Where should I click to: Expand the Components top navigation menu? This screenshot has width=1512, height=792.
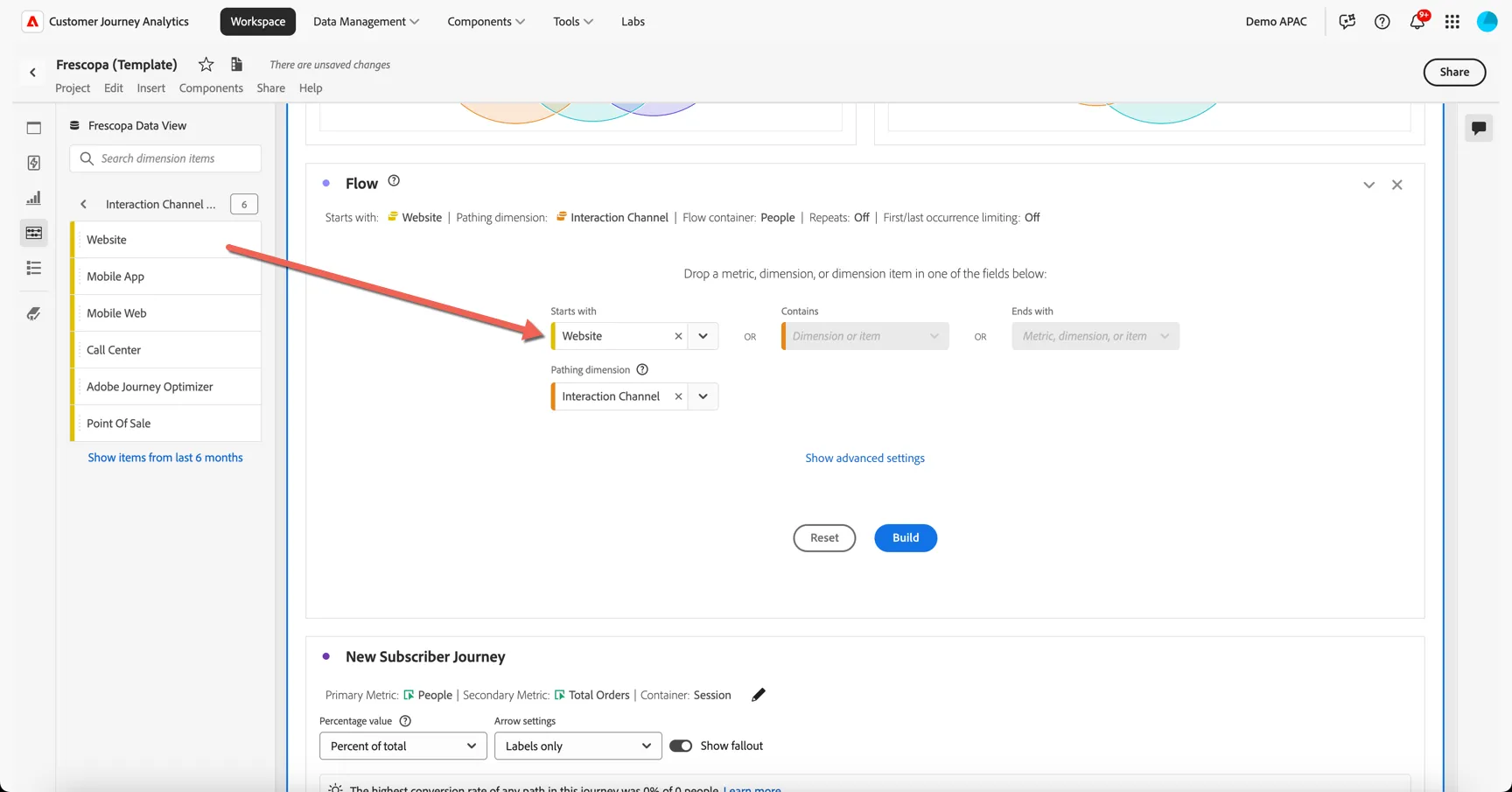click(x=486, y=22)
